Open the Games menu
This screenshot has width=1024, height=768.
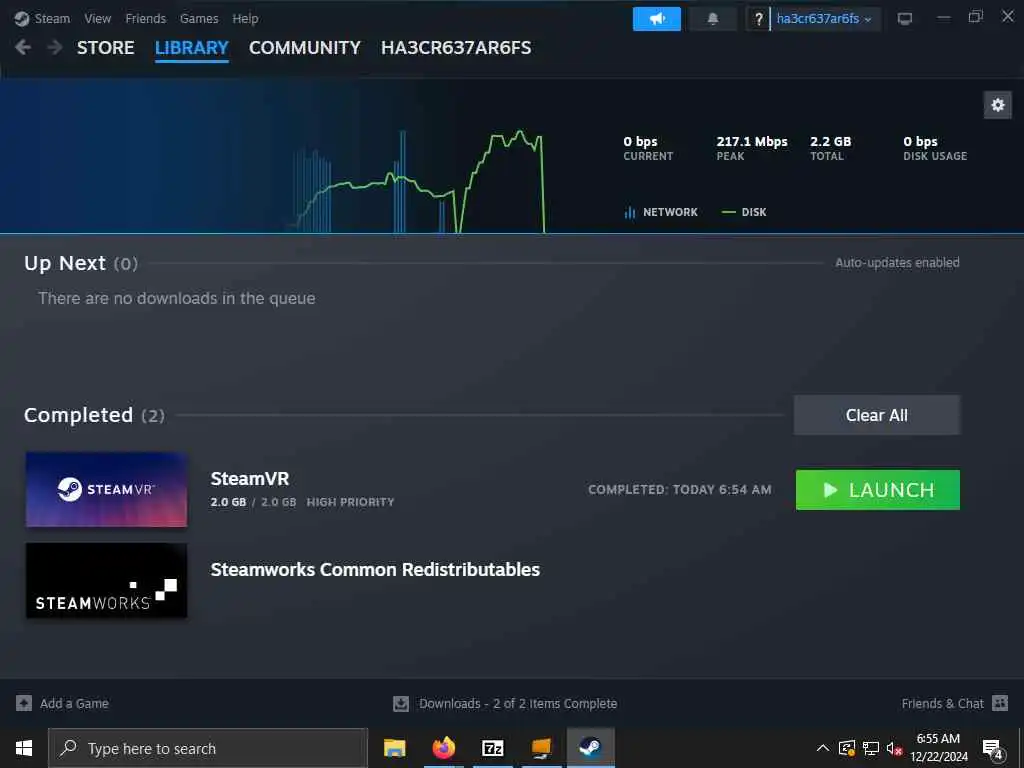point(199,18)
